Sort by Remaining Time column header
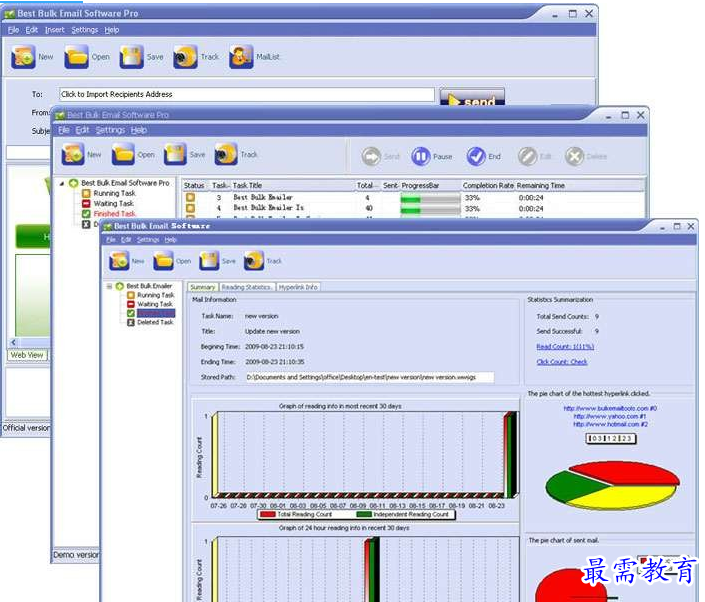The width and height of the screenshot is (705, 602). tap(540, 185)
